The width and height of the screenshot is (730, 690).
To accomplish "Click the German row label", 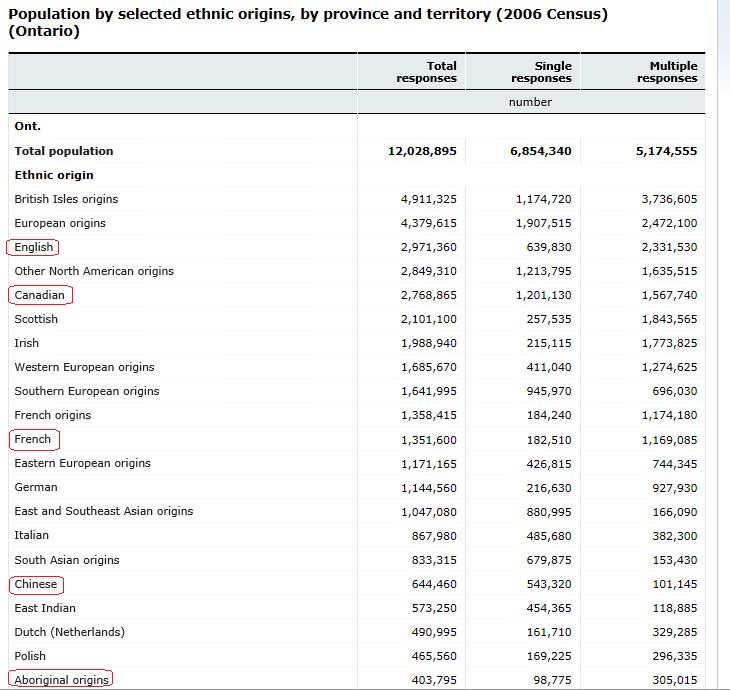I will (36, 487).
